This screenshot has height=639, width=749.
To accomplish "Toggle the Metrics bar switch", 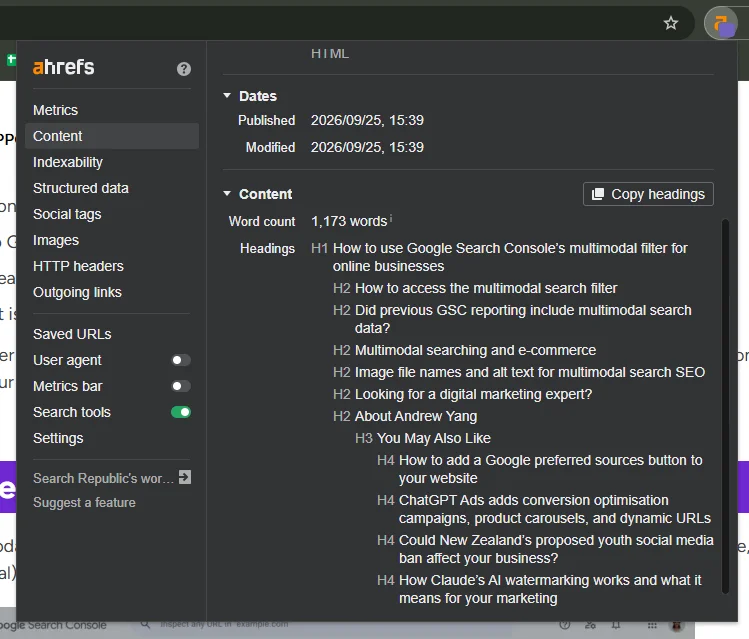I will pos(181,386).
